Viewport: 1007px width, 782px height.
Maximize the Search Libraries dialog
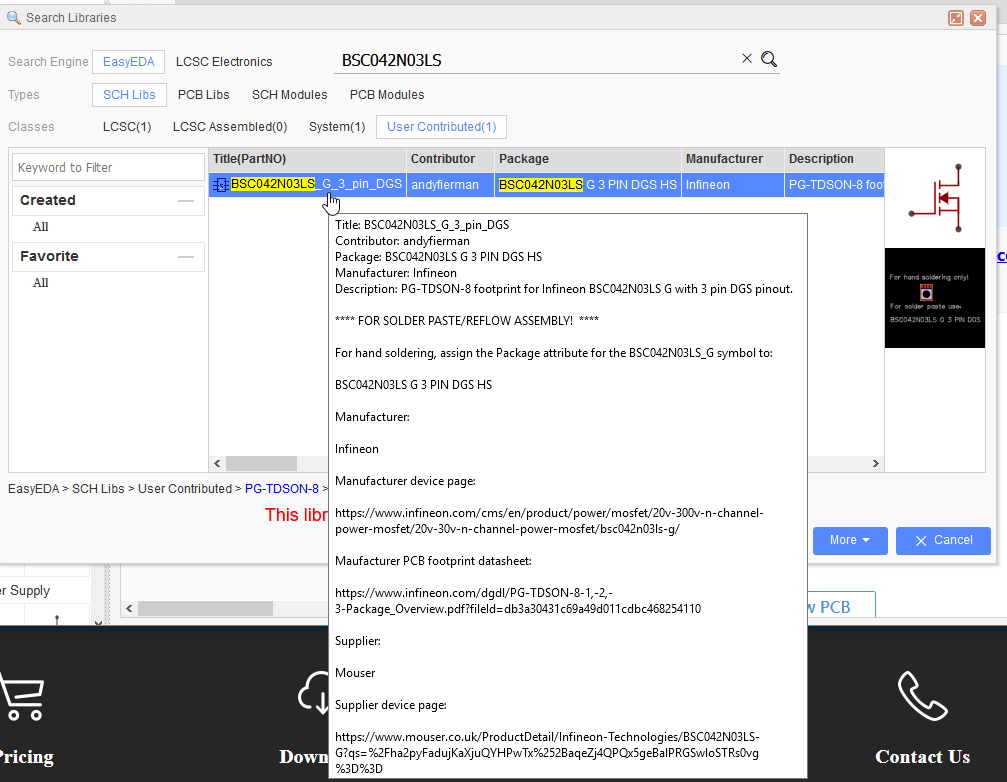pos(956,18)
